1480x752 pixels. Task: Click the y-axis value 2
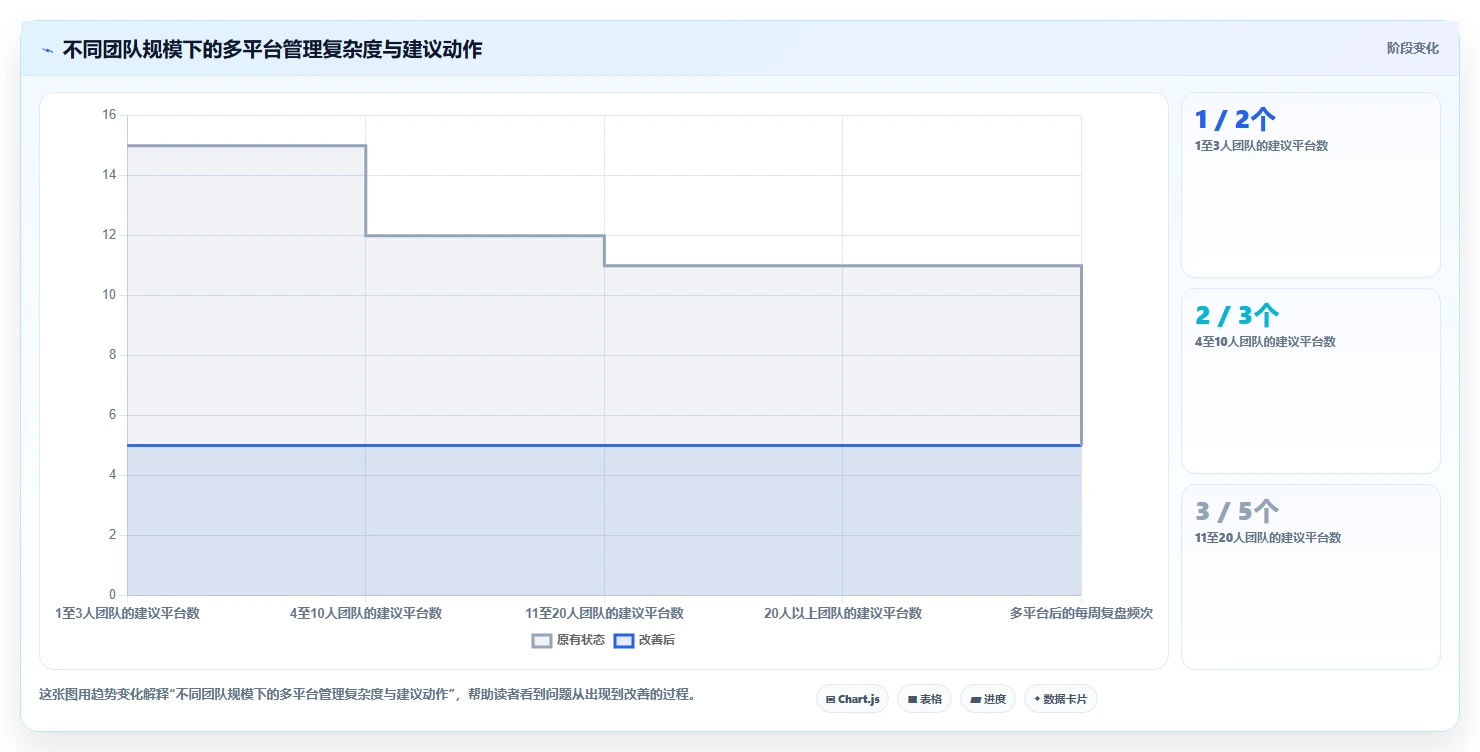coord(113,535)
